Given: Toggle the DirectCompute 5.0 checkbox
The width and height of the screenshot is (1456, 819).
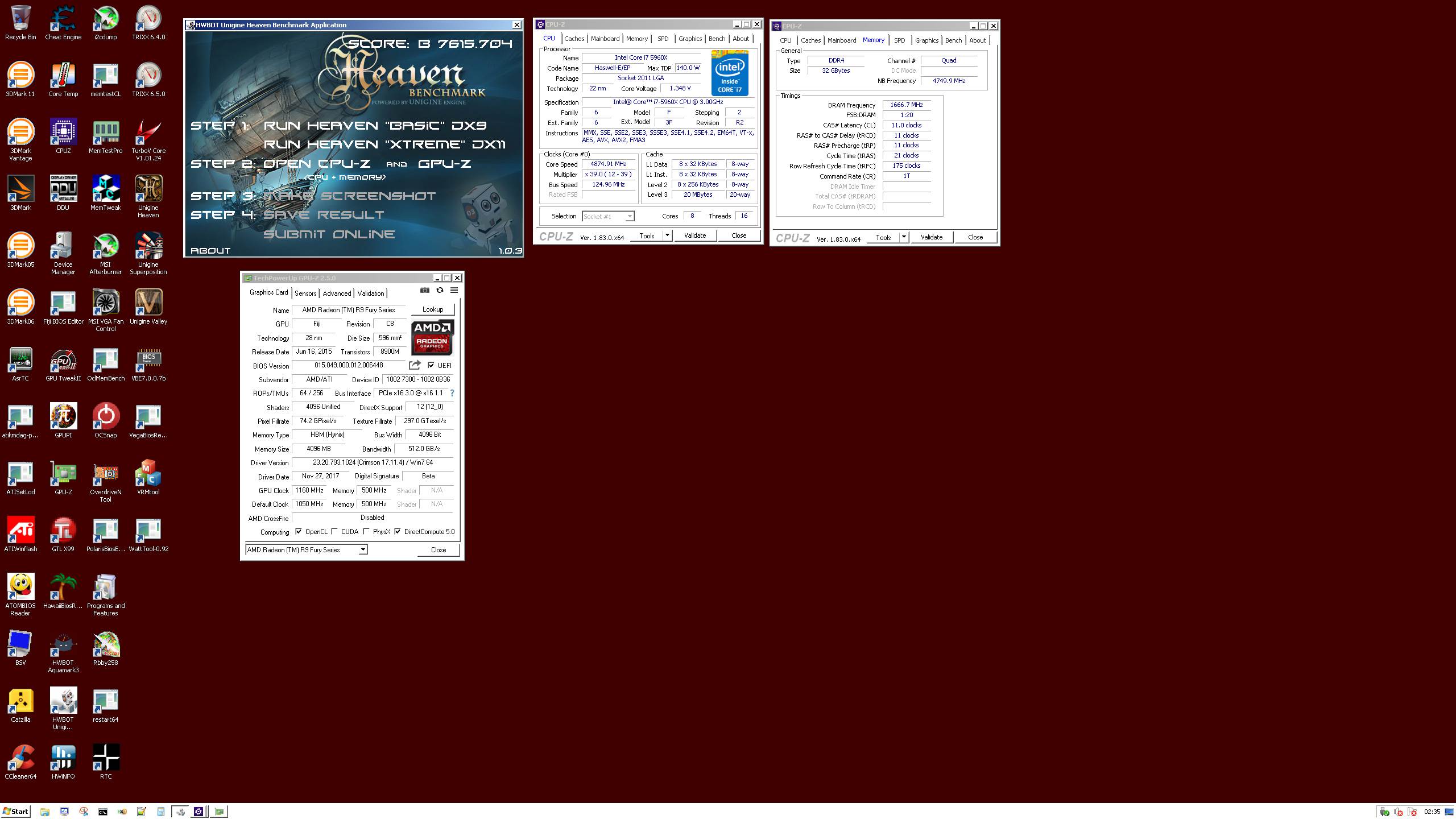Looking at the screenshot, I should point(398,532).
